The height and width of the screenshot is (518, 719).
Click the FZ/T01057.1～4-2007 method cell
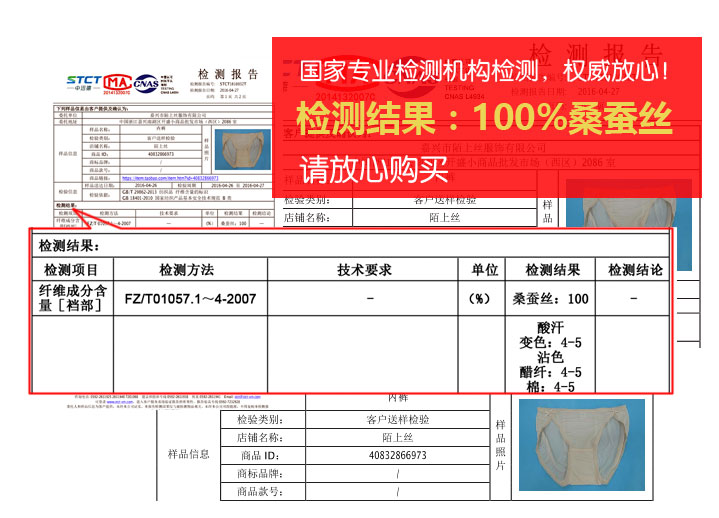pyautogui.click(x=190, y=299)
